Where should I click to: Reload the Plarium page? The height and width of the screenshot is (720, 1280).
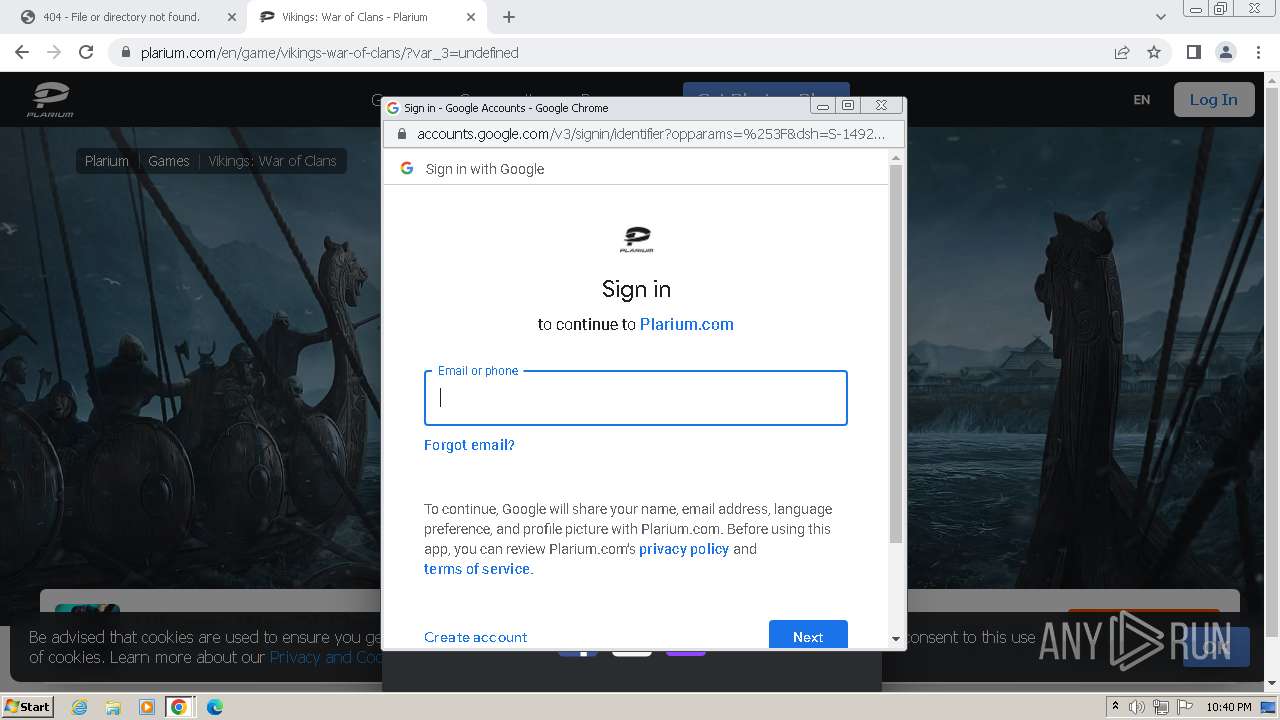[x=86, y=52]
